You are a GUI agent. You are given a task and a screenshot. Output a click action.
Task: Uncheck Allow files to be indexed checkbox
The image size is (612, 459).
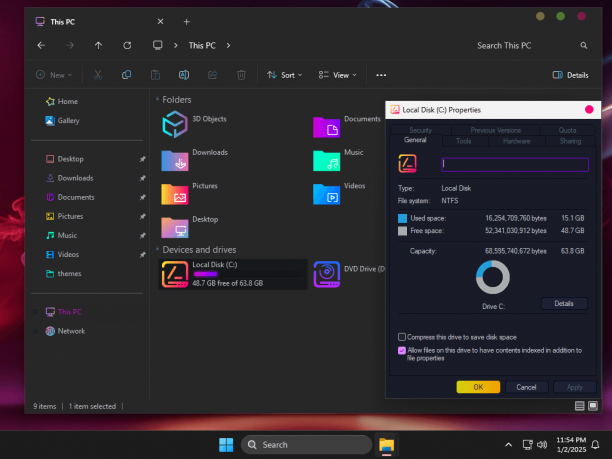click(402, 350)
